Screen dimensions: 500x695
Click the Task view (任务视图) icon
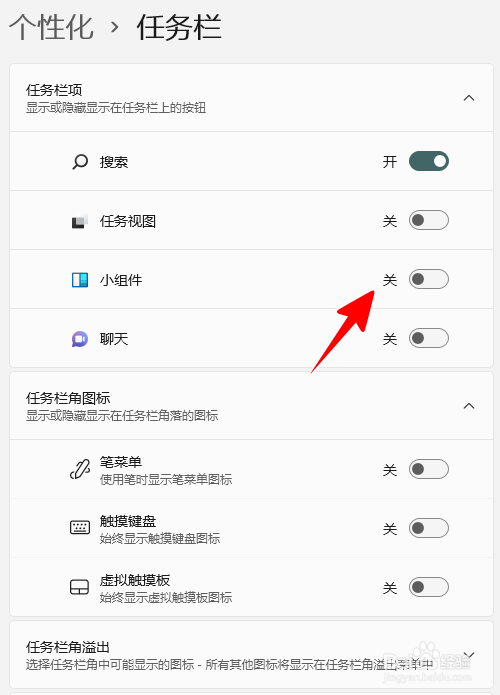click(x=80, y=221)
